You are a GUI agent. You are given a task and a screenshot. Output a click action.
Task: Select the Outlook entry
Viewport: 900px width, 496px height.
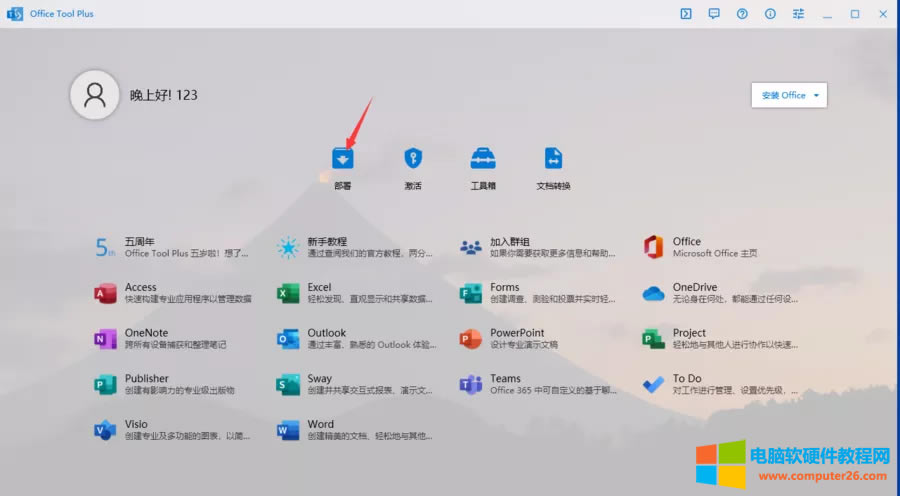pos(327,333)
